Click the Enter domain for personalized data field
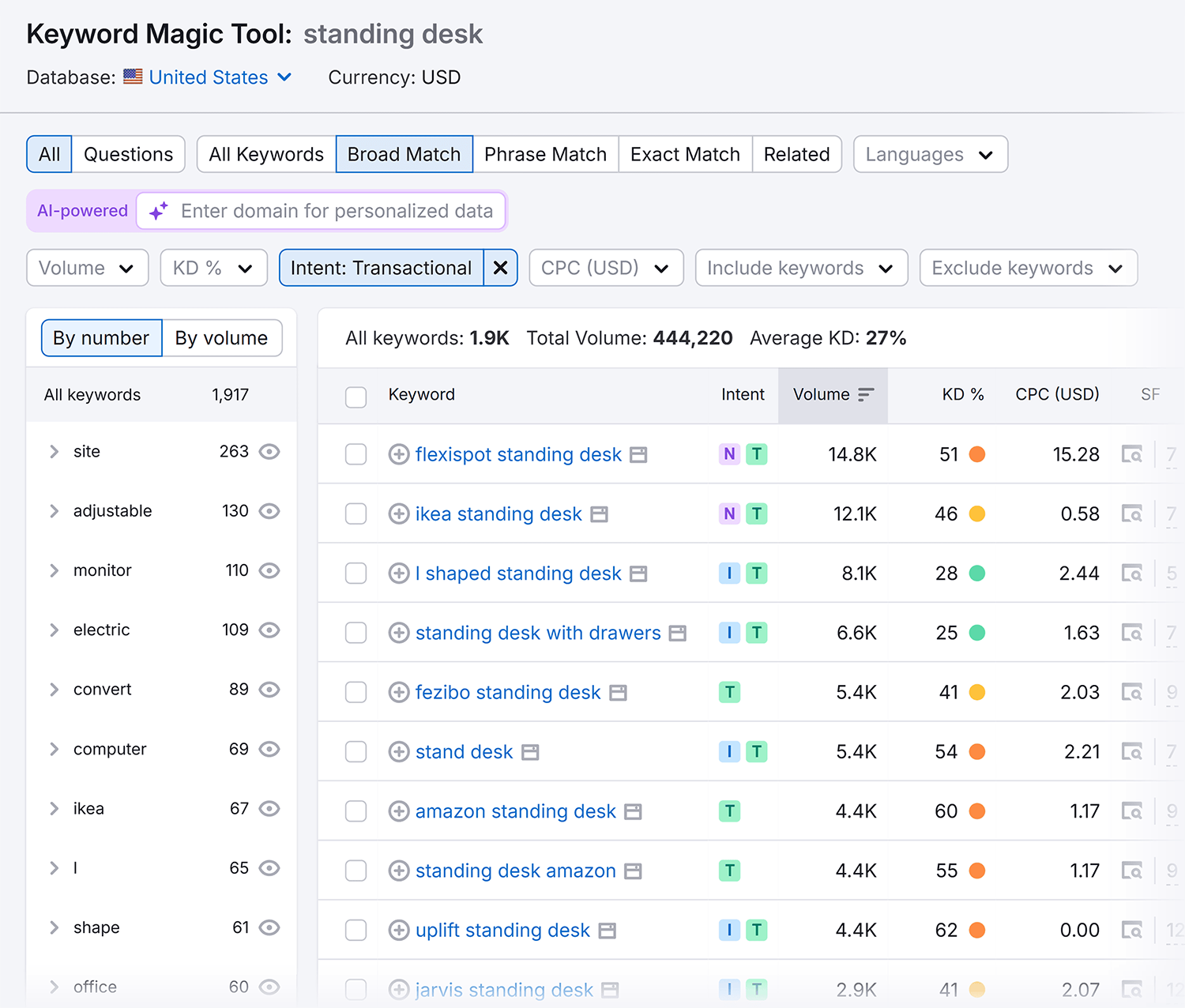1185x1008 pixels. 321,211
